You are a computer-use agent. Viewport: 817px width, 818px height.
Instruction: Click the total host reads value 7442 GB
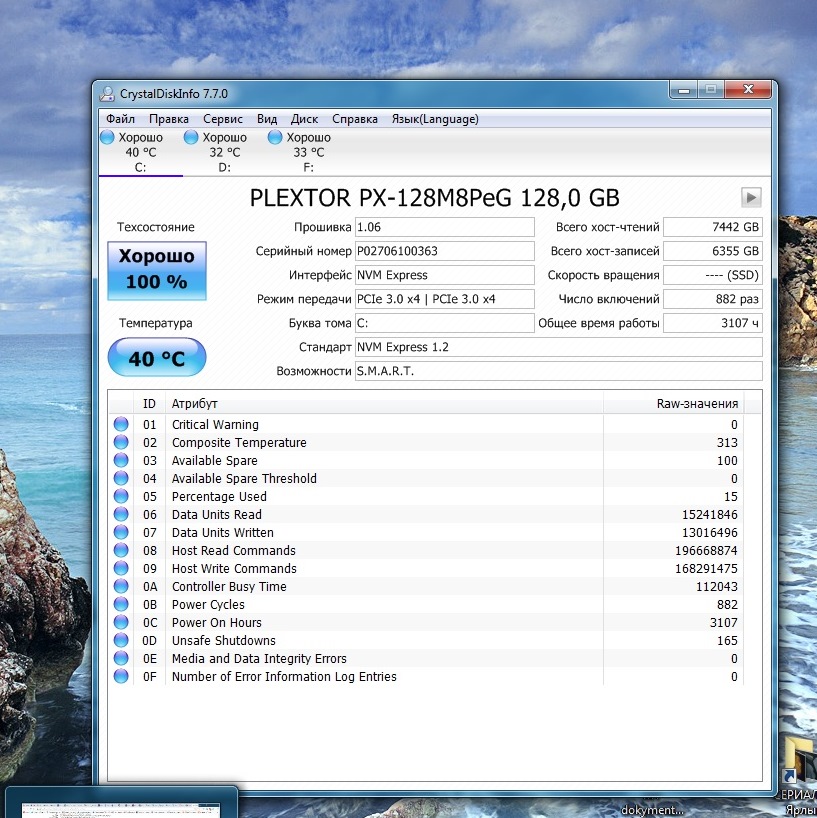coord(713,227)
